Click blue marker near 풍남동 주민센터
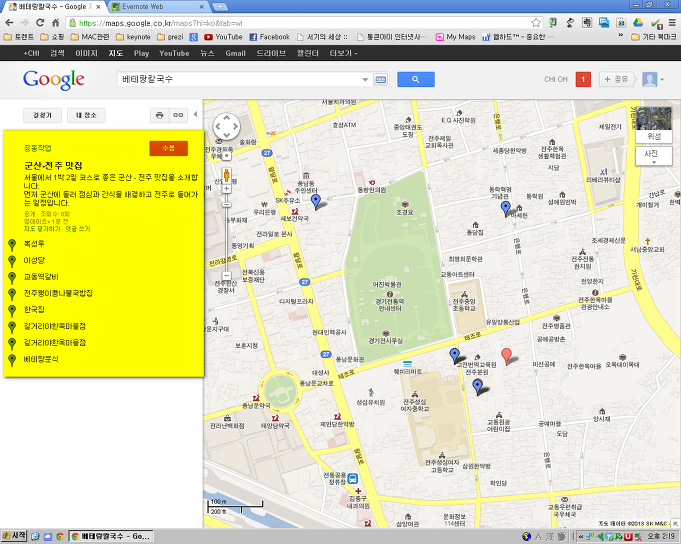The width and height of the screenshot is (681, 544). [x=316, y=202]
